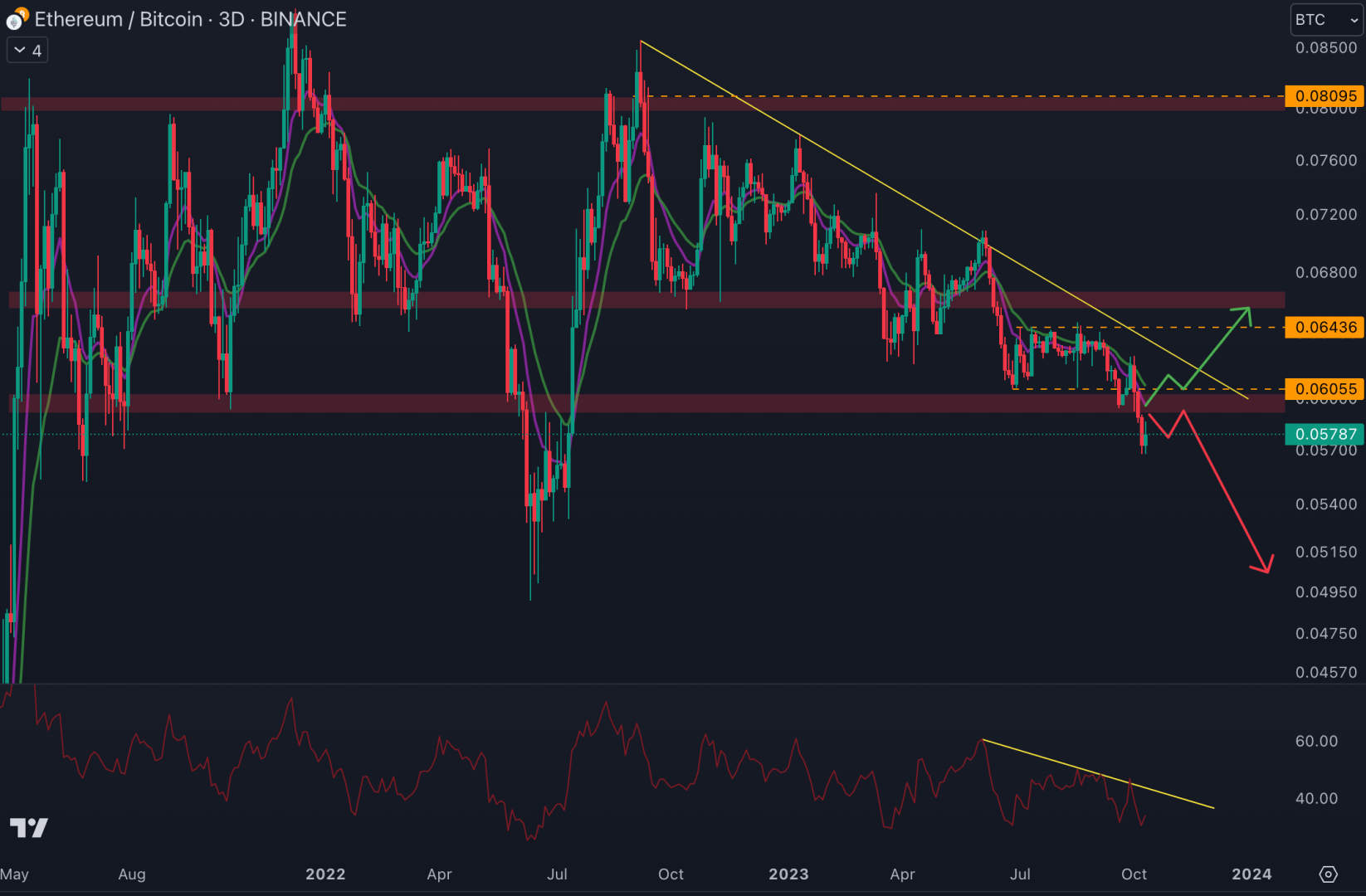Image resolution: width=1366 pixels, height=896 pixels.
Task: Click the current price label 0.05787
Action: coord(1325,434)
